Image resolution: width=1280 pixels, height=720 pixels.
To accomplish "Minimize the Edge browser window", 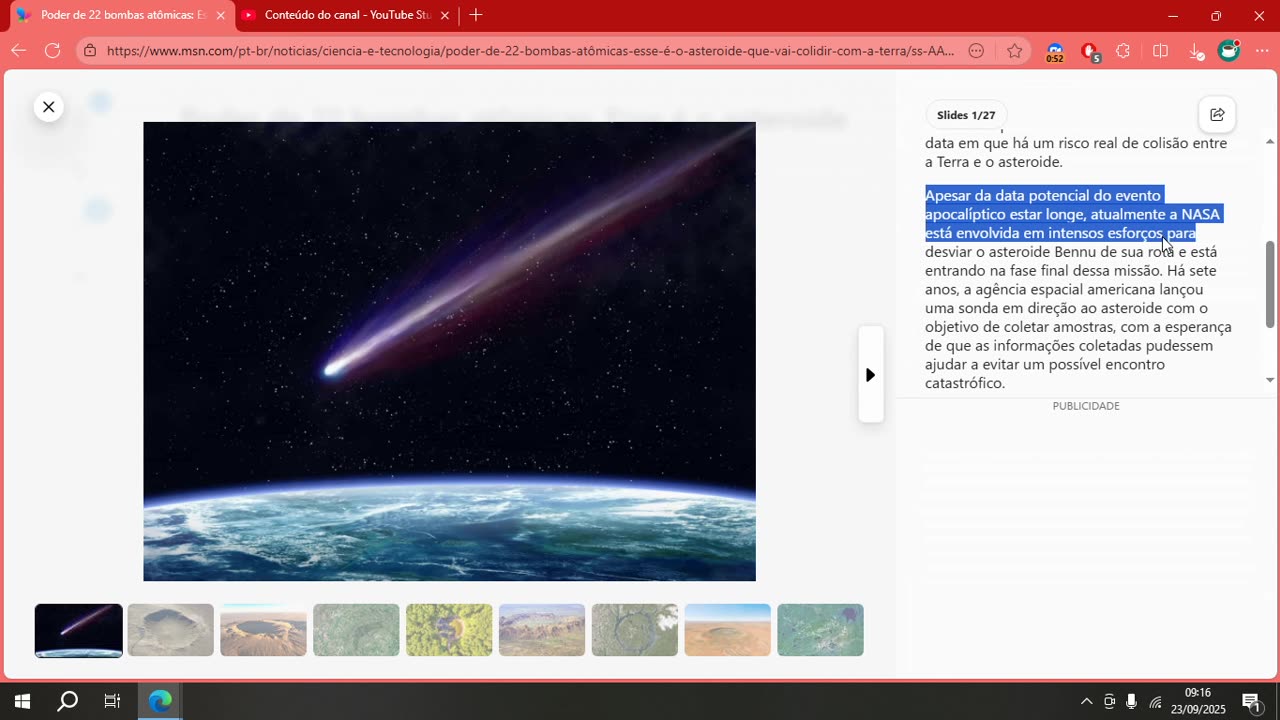I will [1173, 15].
